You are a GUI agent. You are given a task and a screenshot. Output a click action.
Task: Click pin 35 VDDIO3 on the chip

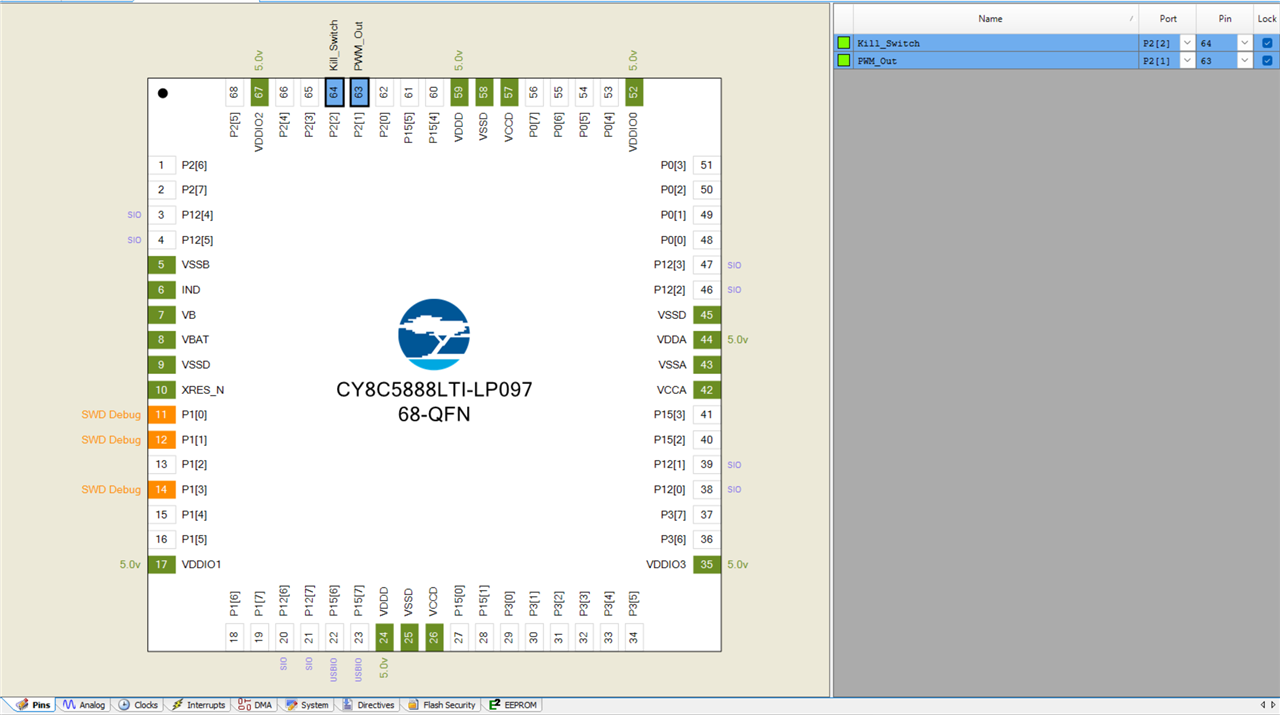(707, 565)
